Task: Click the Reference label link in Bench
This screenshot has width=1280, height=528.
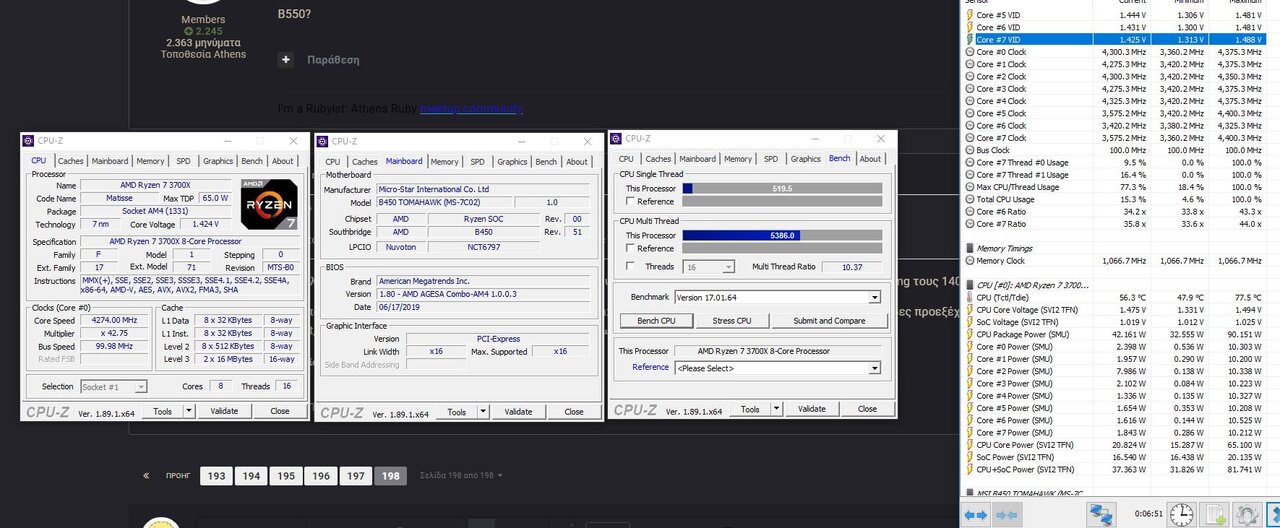Action: 650,367
